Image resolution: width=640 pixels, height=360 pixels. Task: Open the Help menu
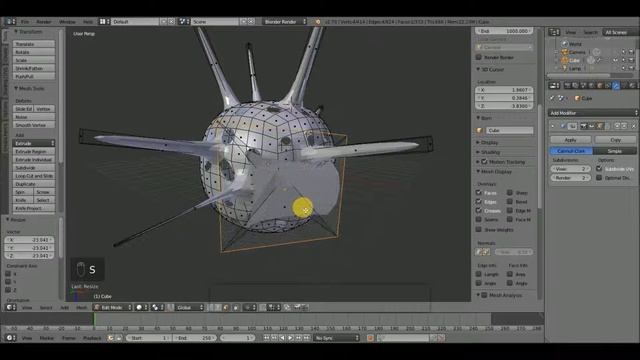pos(88,22)
